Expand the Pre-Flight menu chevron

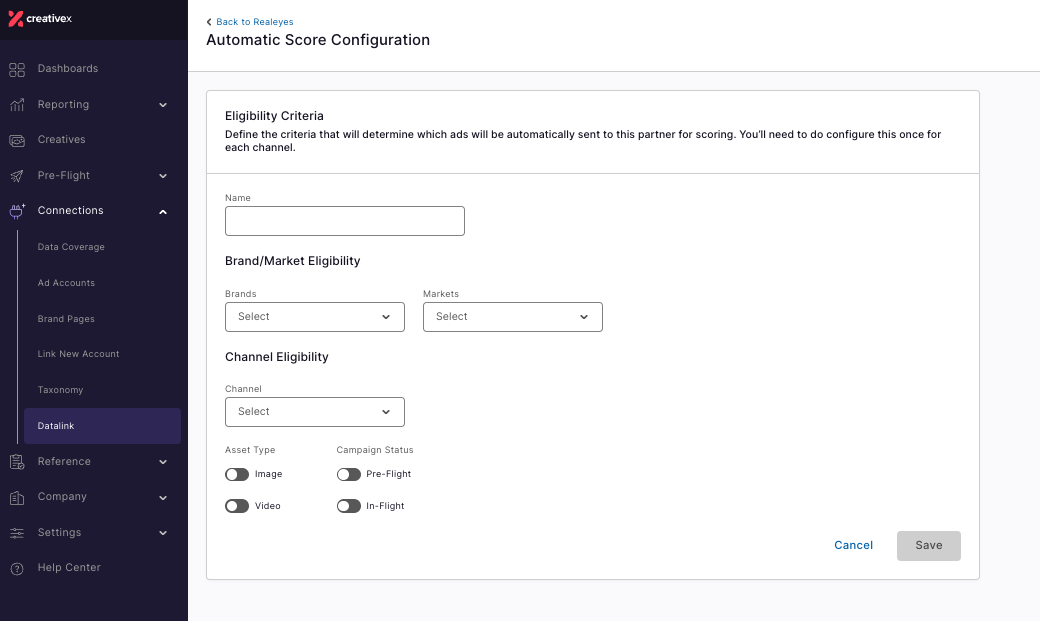(163, 176)
